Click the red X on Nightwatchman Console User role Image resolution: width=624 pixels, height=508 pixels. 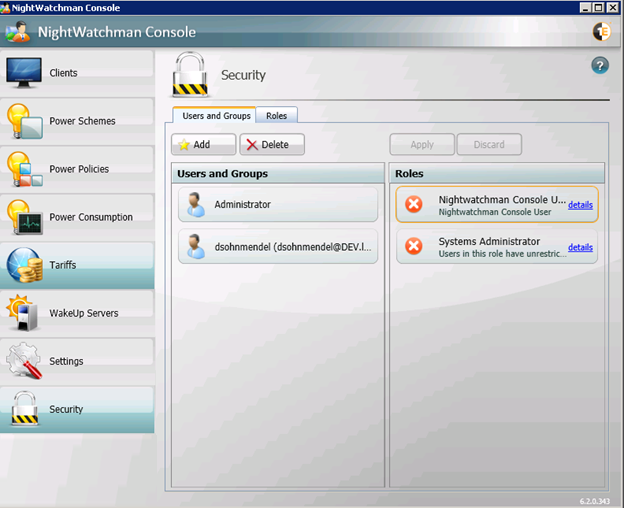pyautogui.click(x=413, y=205)
